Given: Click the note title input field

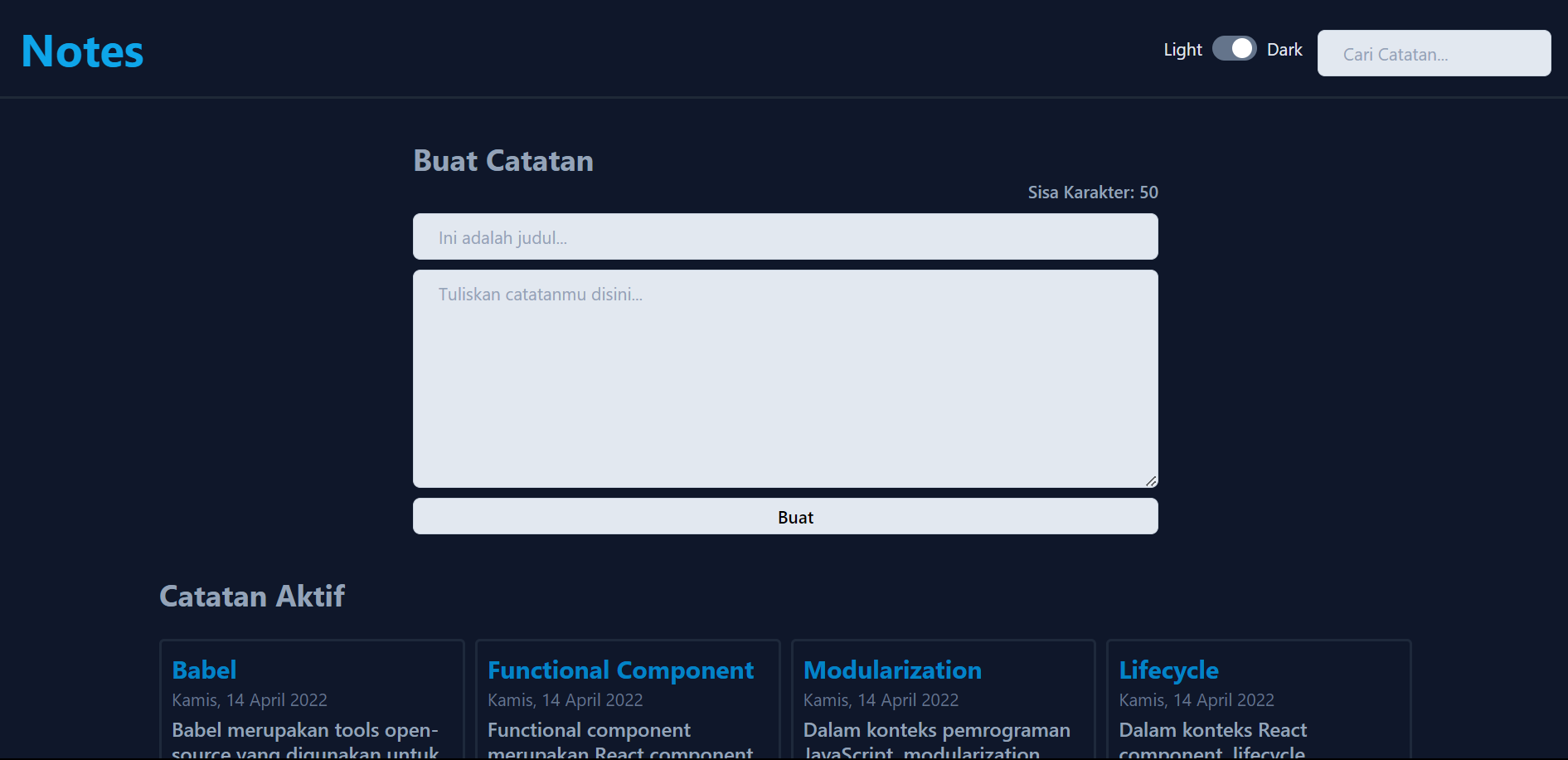Looking at the screenshot, I should click(x=785, y=236).
